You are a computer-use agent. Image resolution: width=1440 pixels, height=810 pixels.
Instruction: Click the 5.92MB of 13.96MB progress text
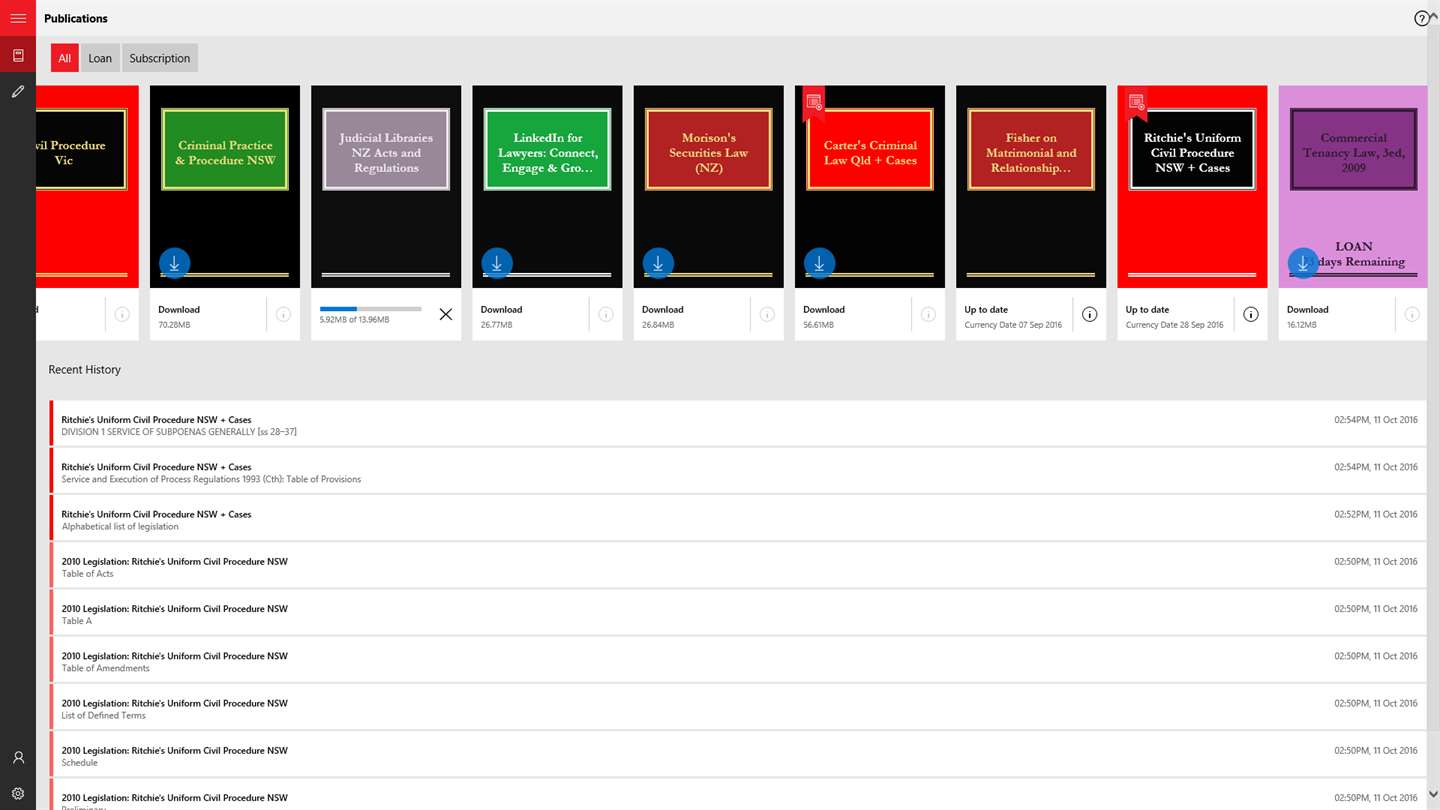click(354, 320)
